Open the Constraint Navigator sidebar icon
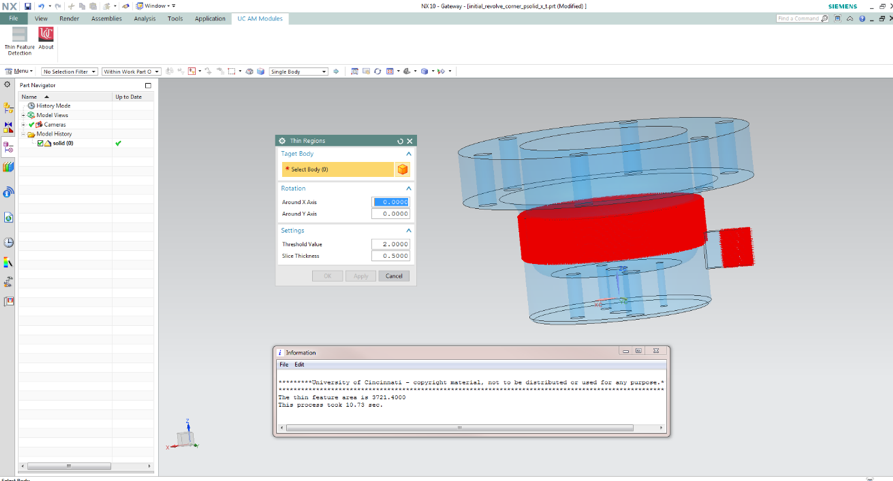This screenshot has height=481, width=893. tap(8, 127)
